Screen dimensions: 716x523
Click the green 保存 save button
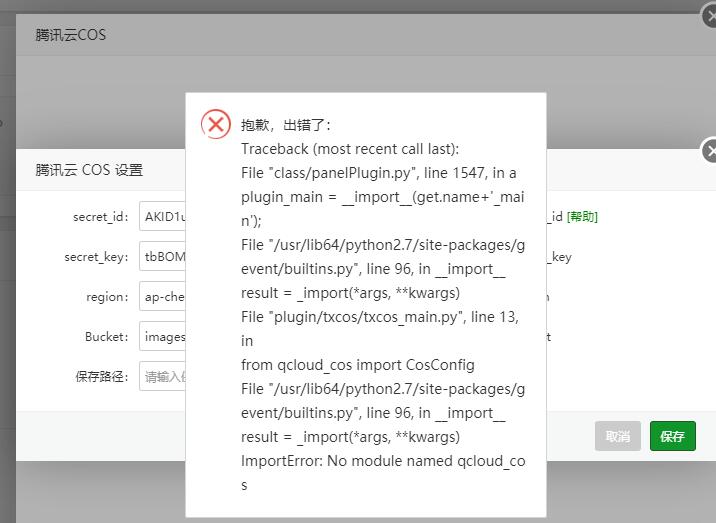click(673, 436)
